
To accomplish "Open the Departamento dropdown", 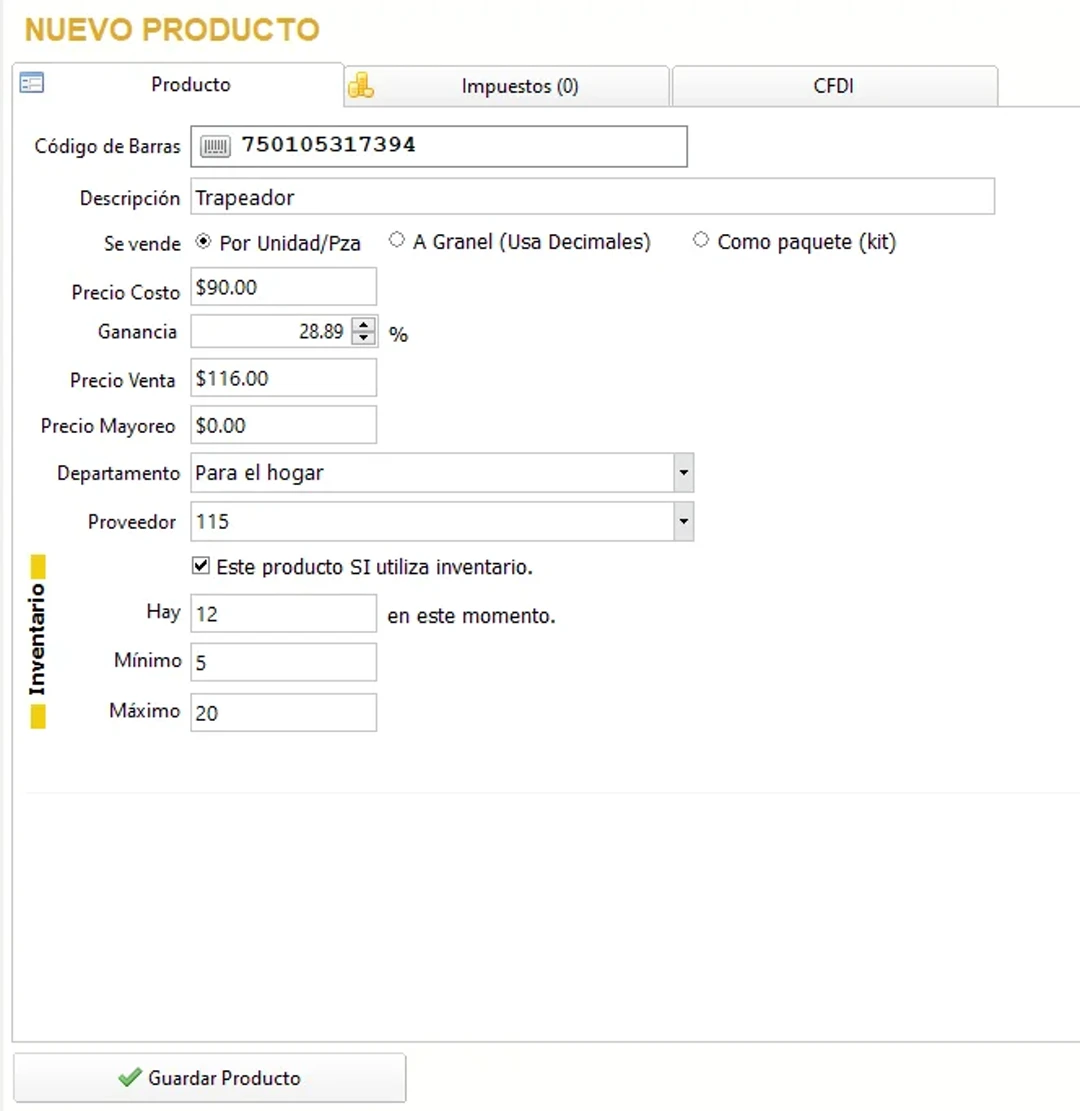I will (x=683, y=472).
